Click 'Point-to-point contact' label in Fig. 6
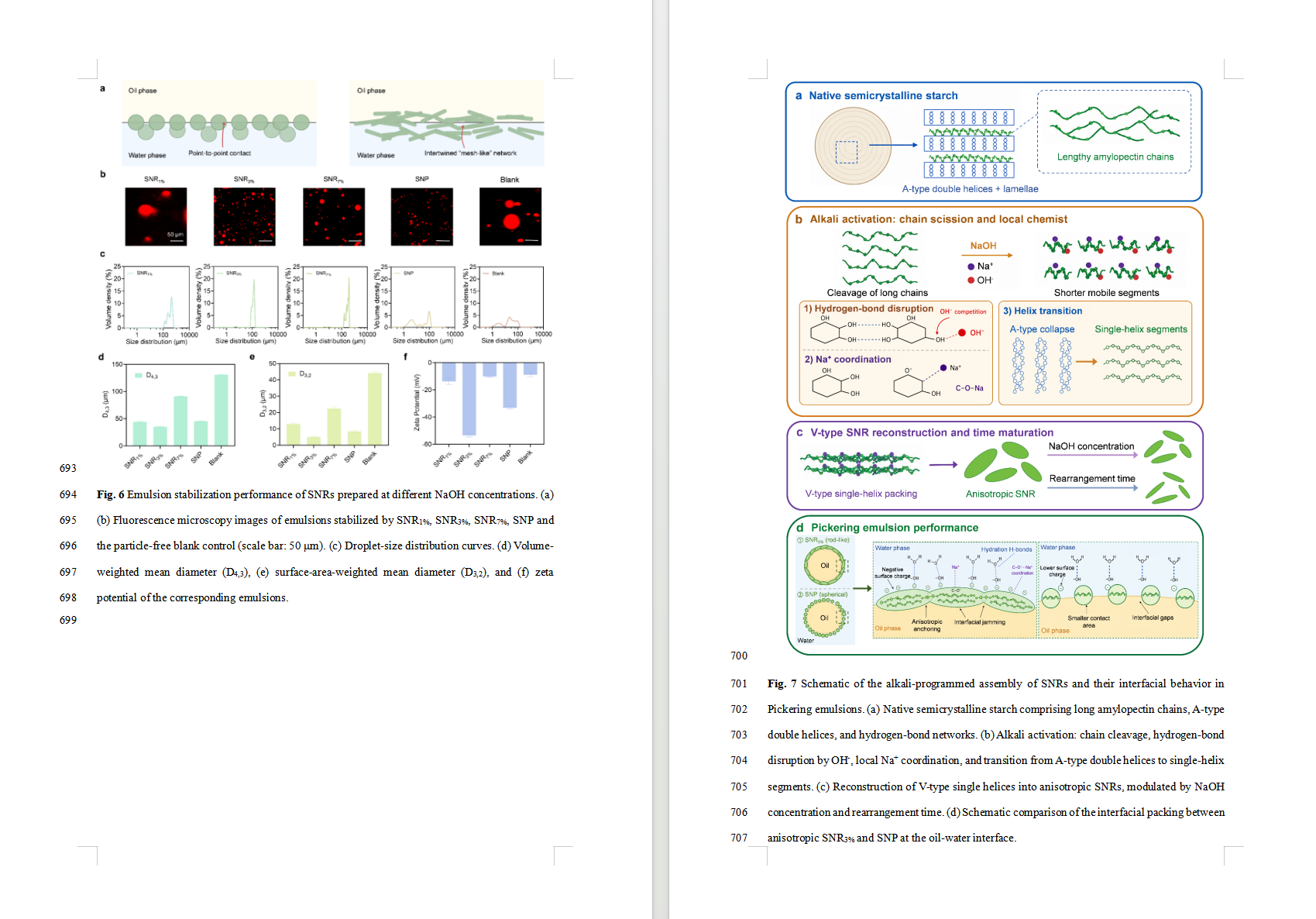This screenshot has width=1316, height=919. [x=219, y=153]
